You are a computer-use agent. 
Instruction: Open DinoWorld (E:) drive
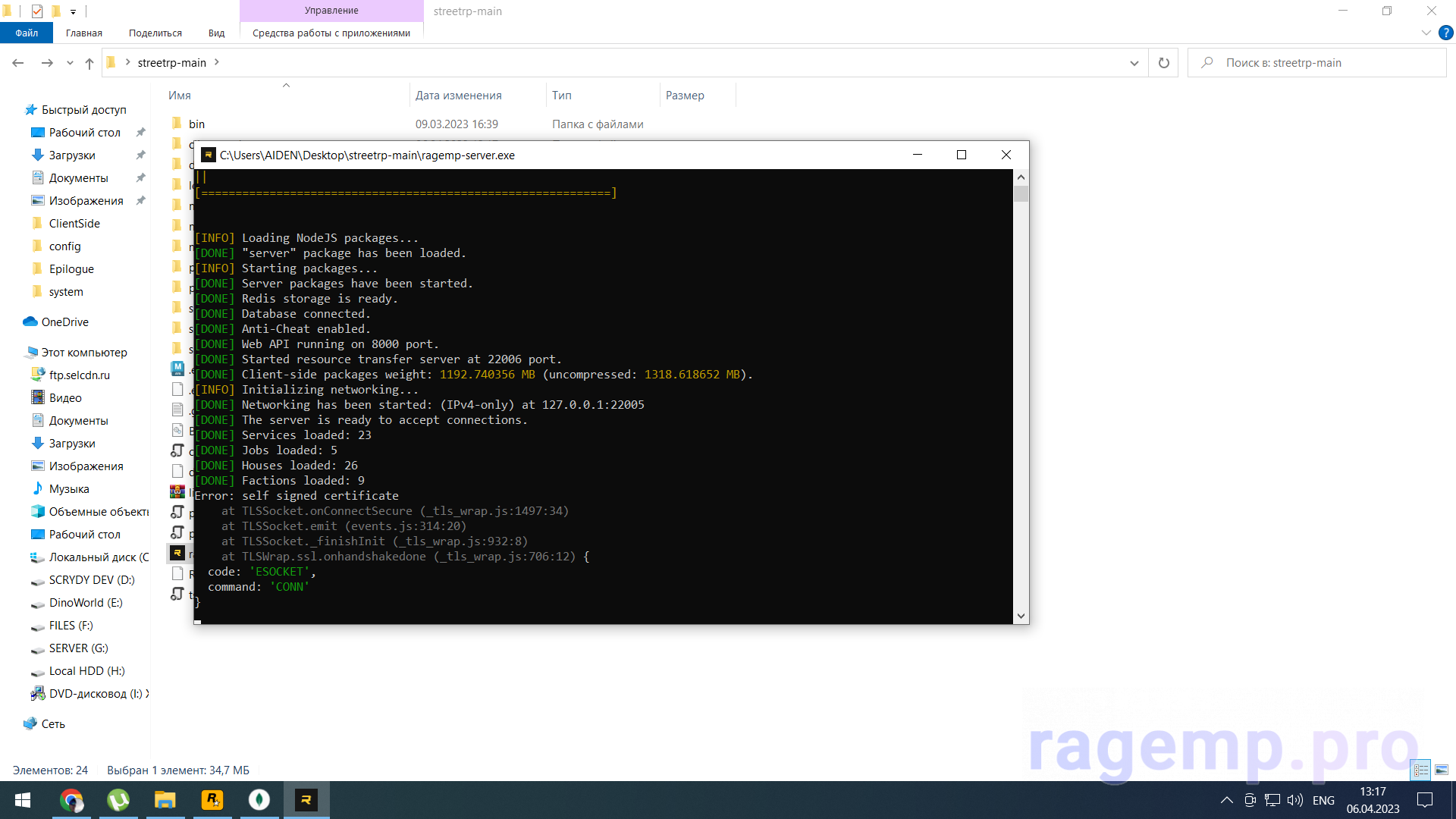pyautogui.click(x=85, y=603)
